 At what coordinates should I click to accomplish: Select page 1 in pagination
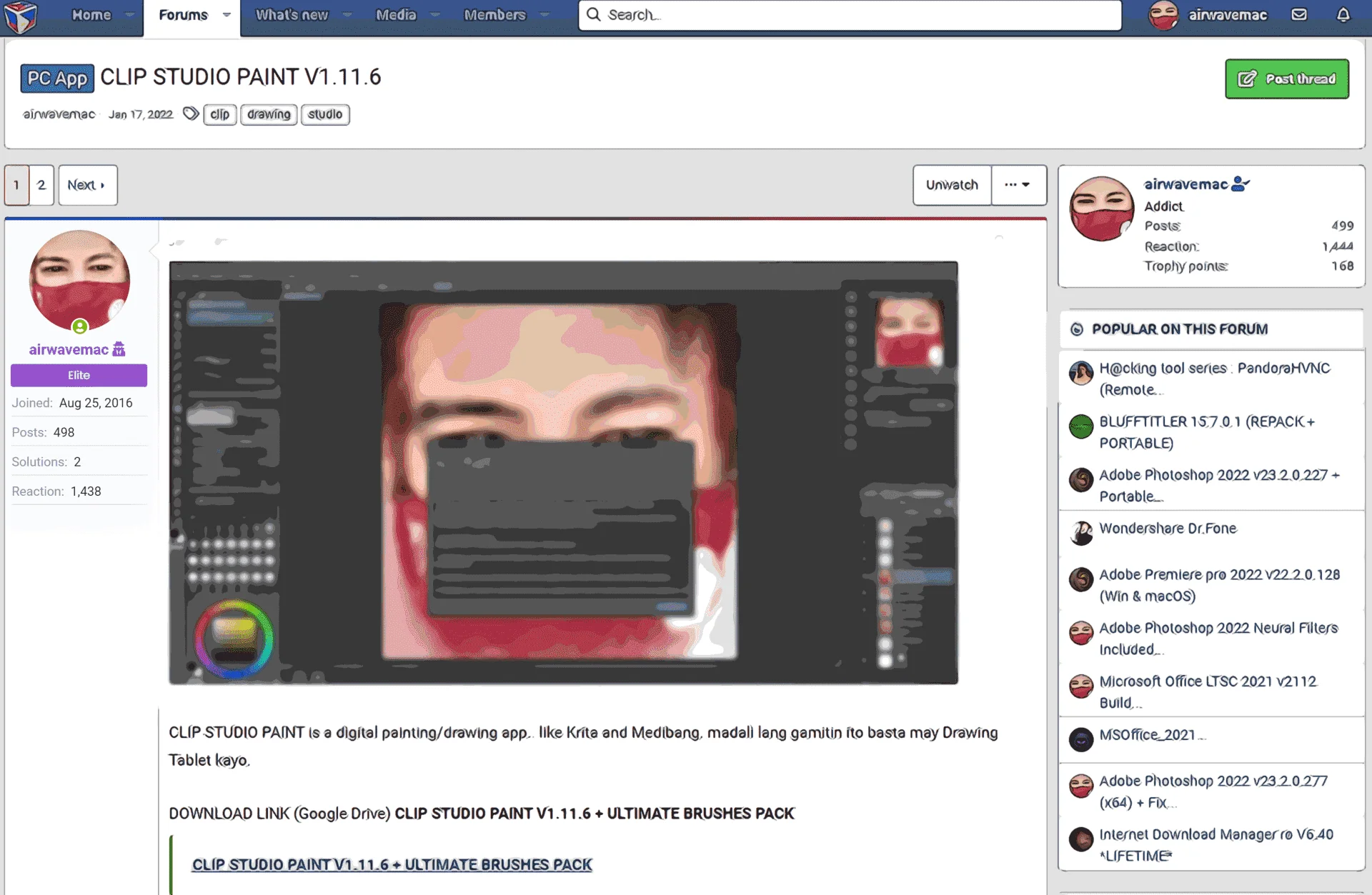click(16, 185)
